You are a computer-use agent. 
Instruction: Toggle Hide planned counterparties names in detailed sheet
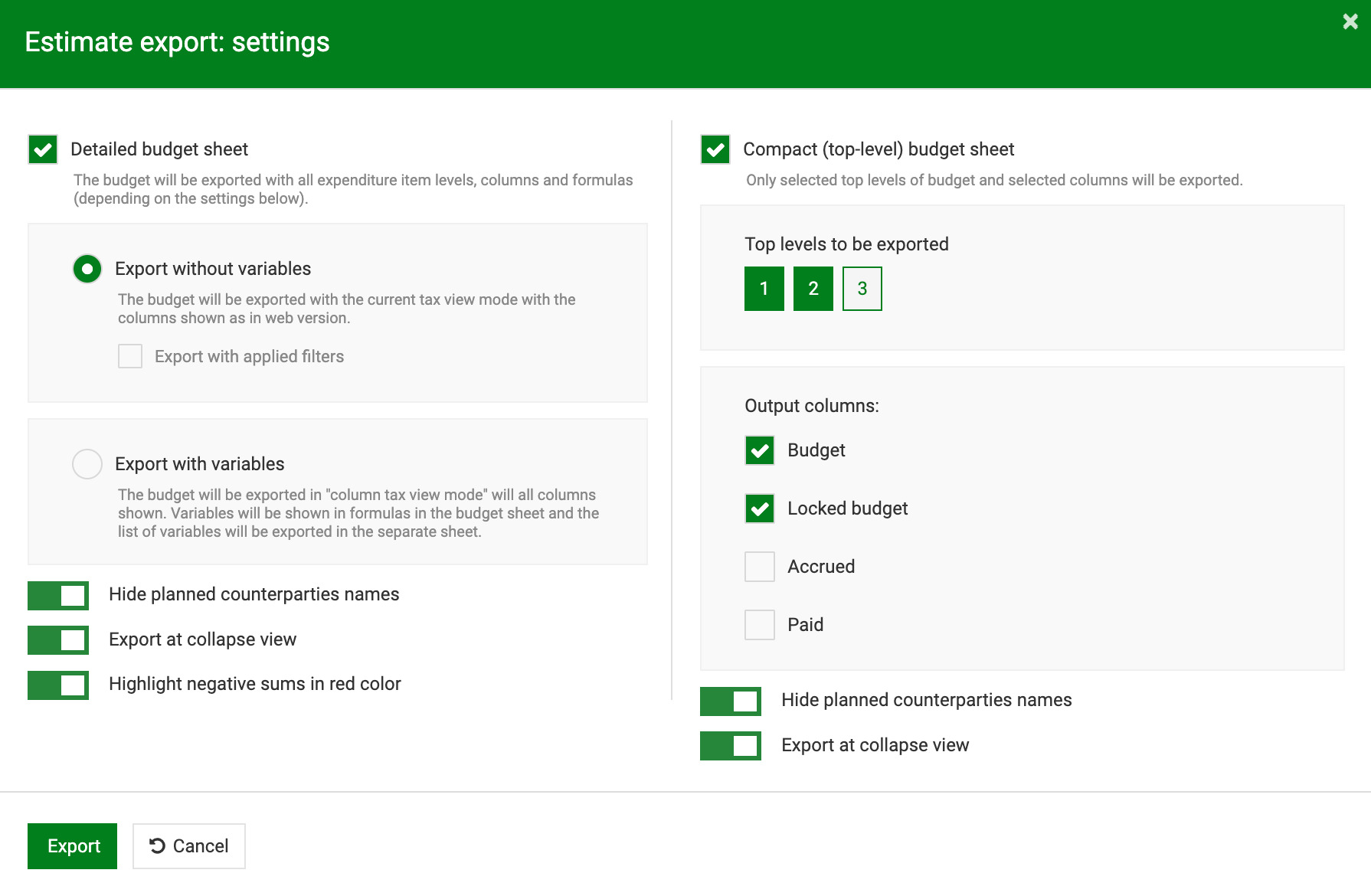click(x=58, y=596)
